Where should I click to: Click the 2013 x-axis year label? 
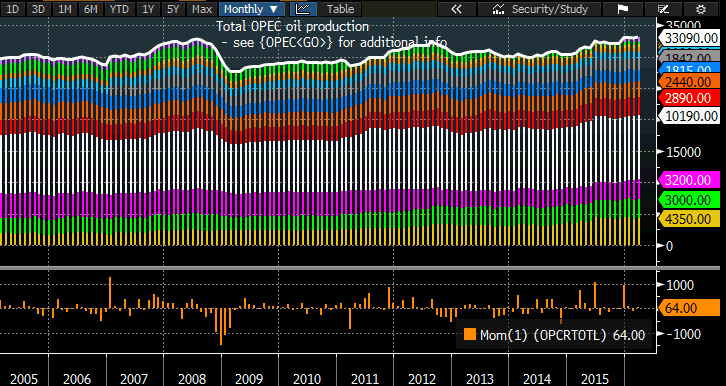pyautogui.click(x=480, y=379)
